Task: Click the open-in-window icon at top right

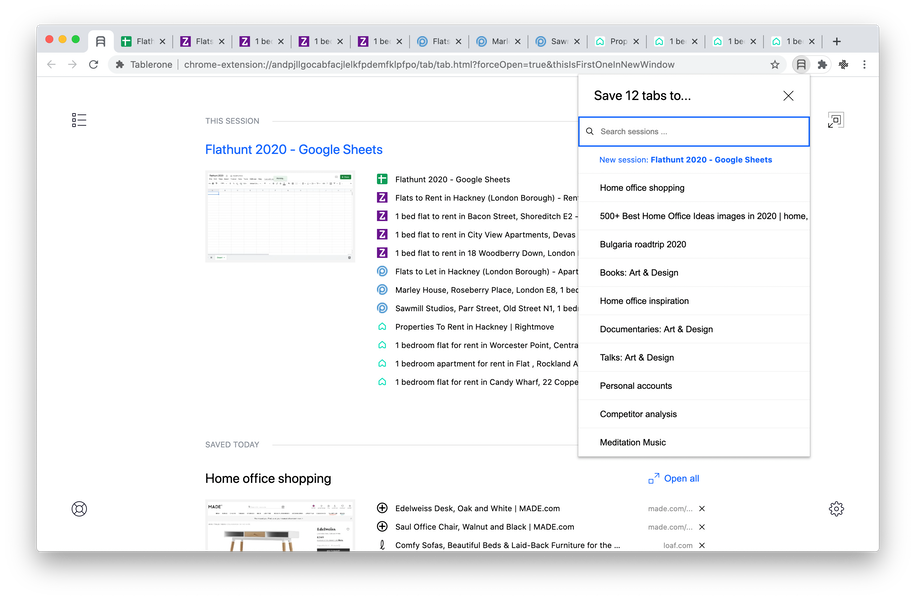Action: coord(835,120)
